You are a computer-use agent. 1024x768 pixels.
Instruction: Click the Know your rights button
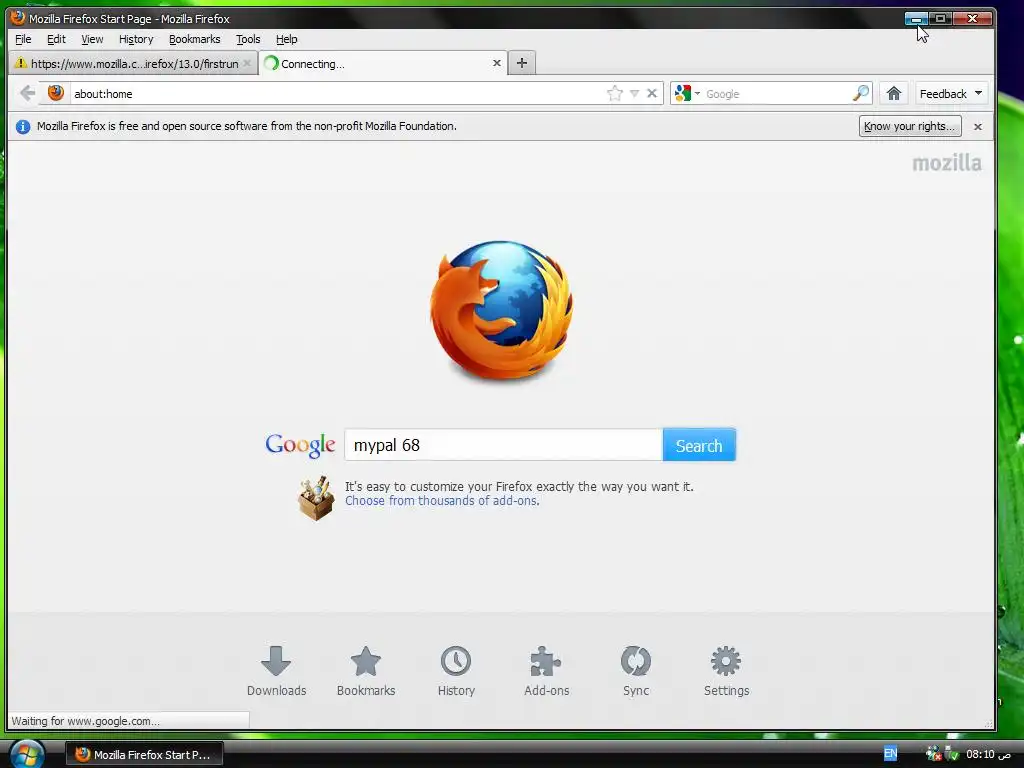[x=910, y=126]
